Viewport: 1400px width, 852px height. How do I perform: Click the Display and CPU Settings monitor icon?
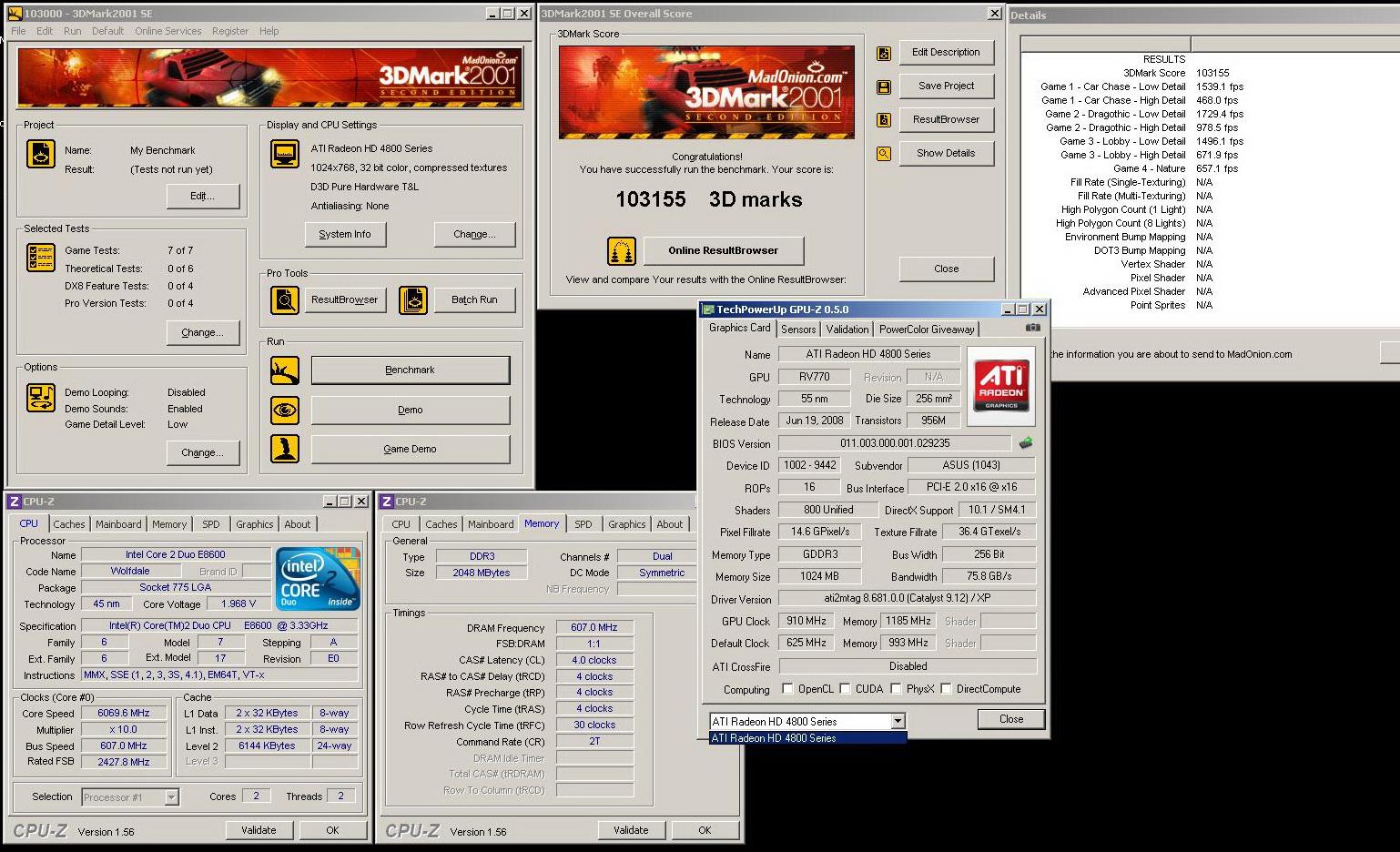click(285, 154)
